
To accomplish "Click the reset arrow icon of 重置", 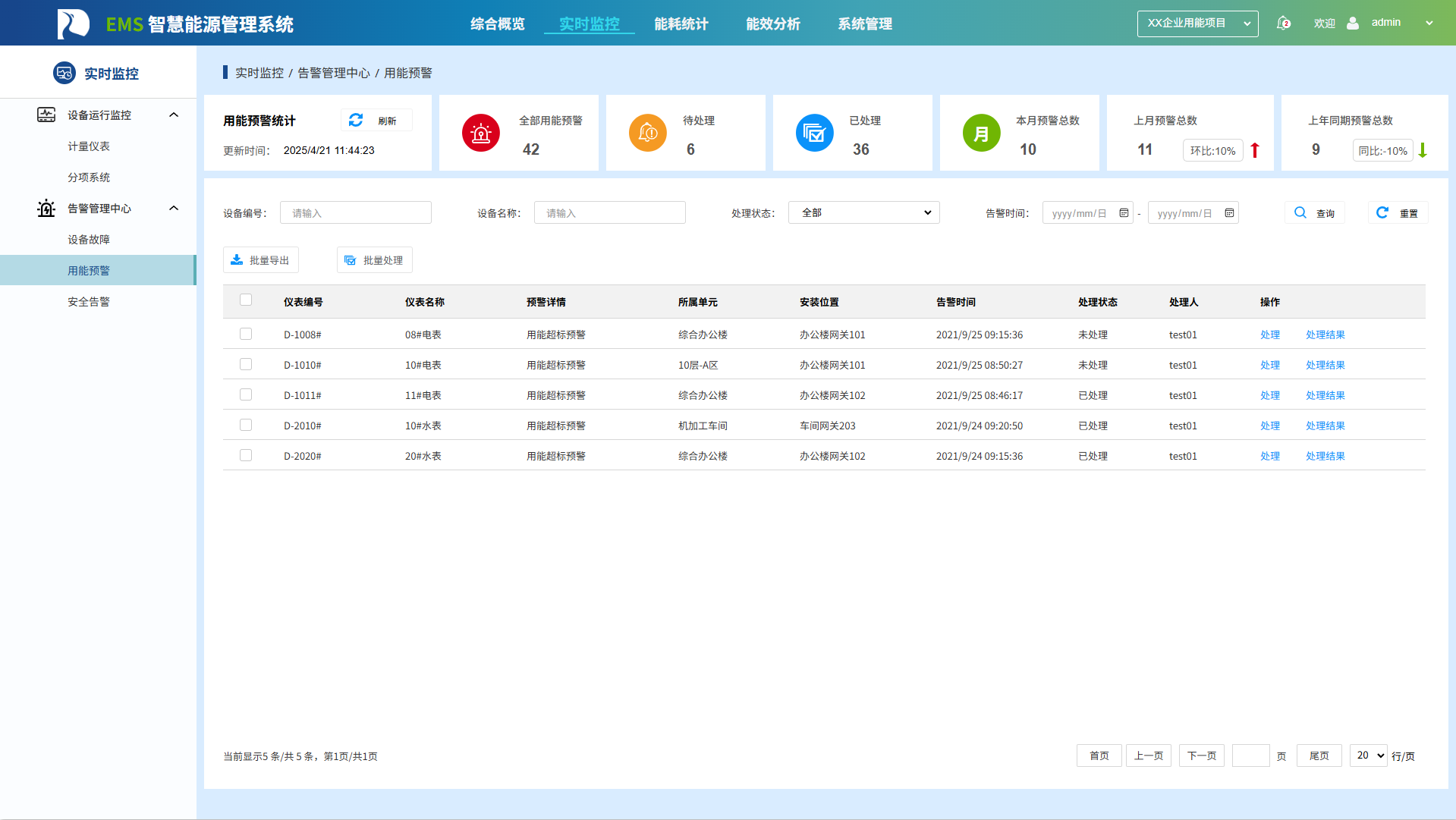I will pyautogui.click(x=1382, y=212).
